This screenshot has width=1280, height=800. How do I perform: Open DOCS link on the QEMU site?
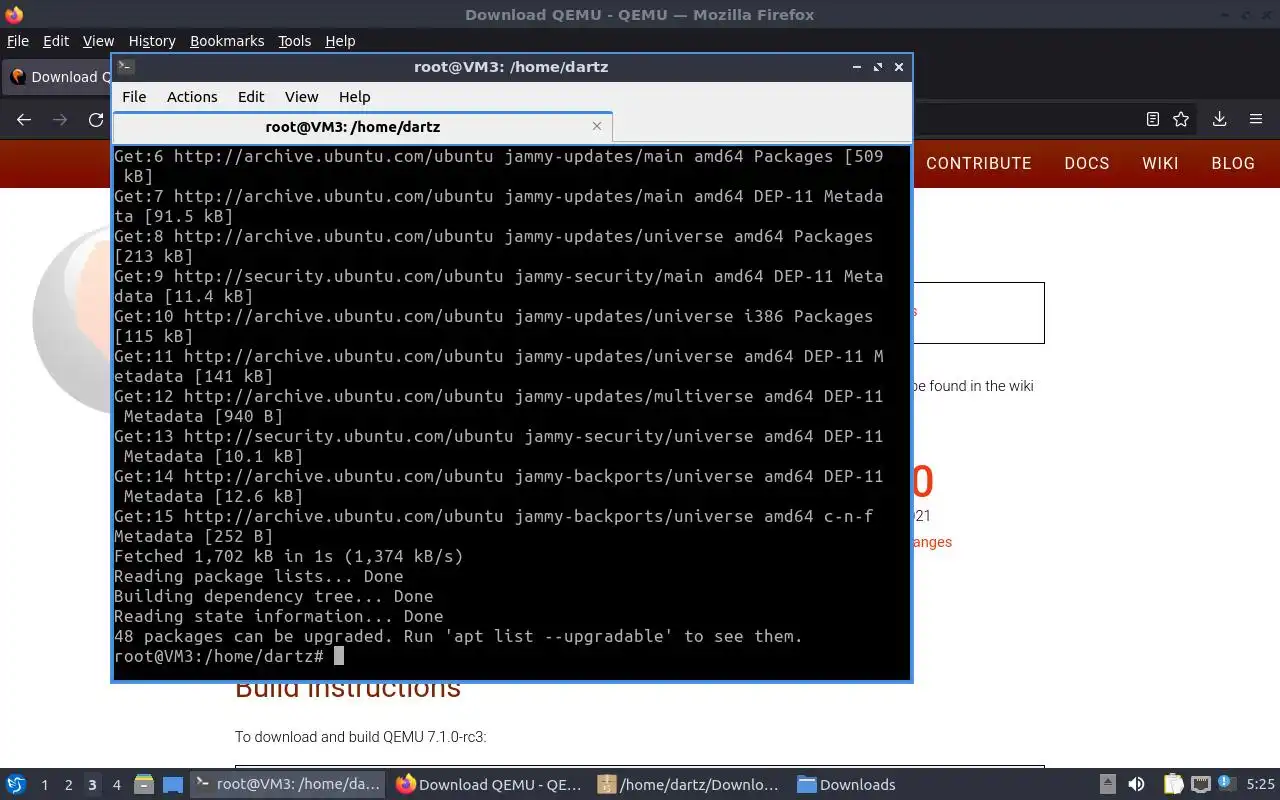(1087, 163)
